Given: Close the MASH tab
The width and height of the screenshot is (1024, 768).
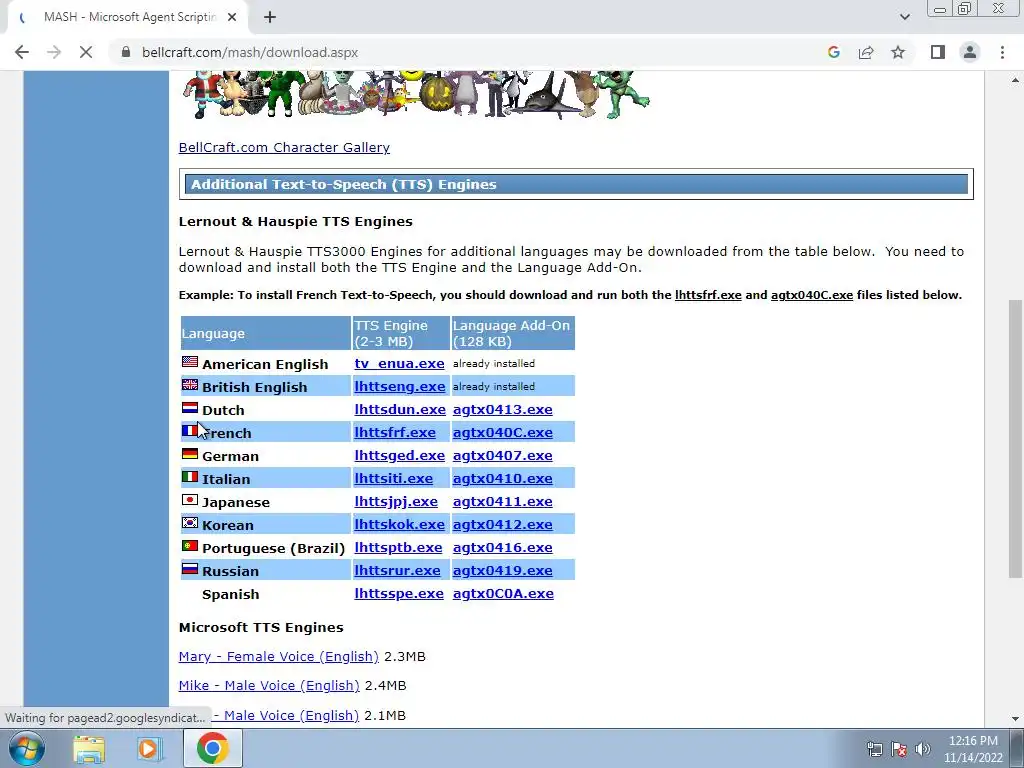Looking at the screenshot, I should tap(232, 17).
